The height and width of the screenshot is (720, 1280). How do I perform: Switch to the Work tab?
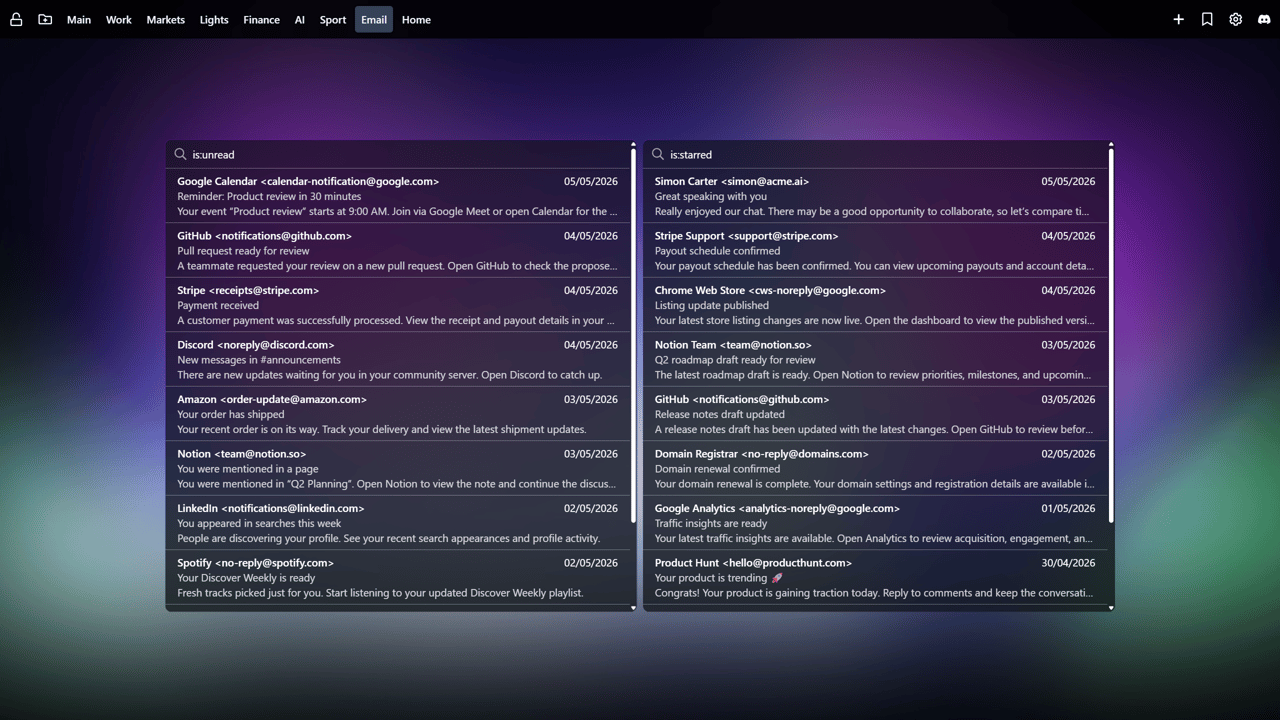(x=119, y=19)
